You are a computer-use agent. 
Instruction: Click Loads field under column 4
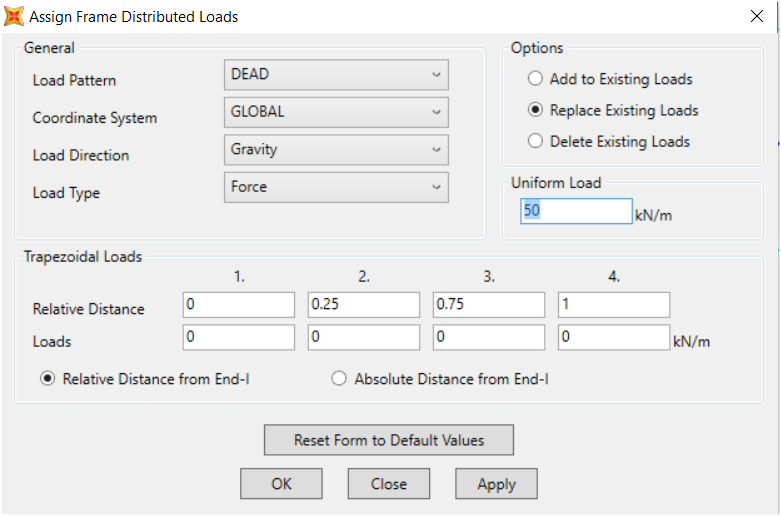point(614,337)
